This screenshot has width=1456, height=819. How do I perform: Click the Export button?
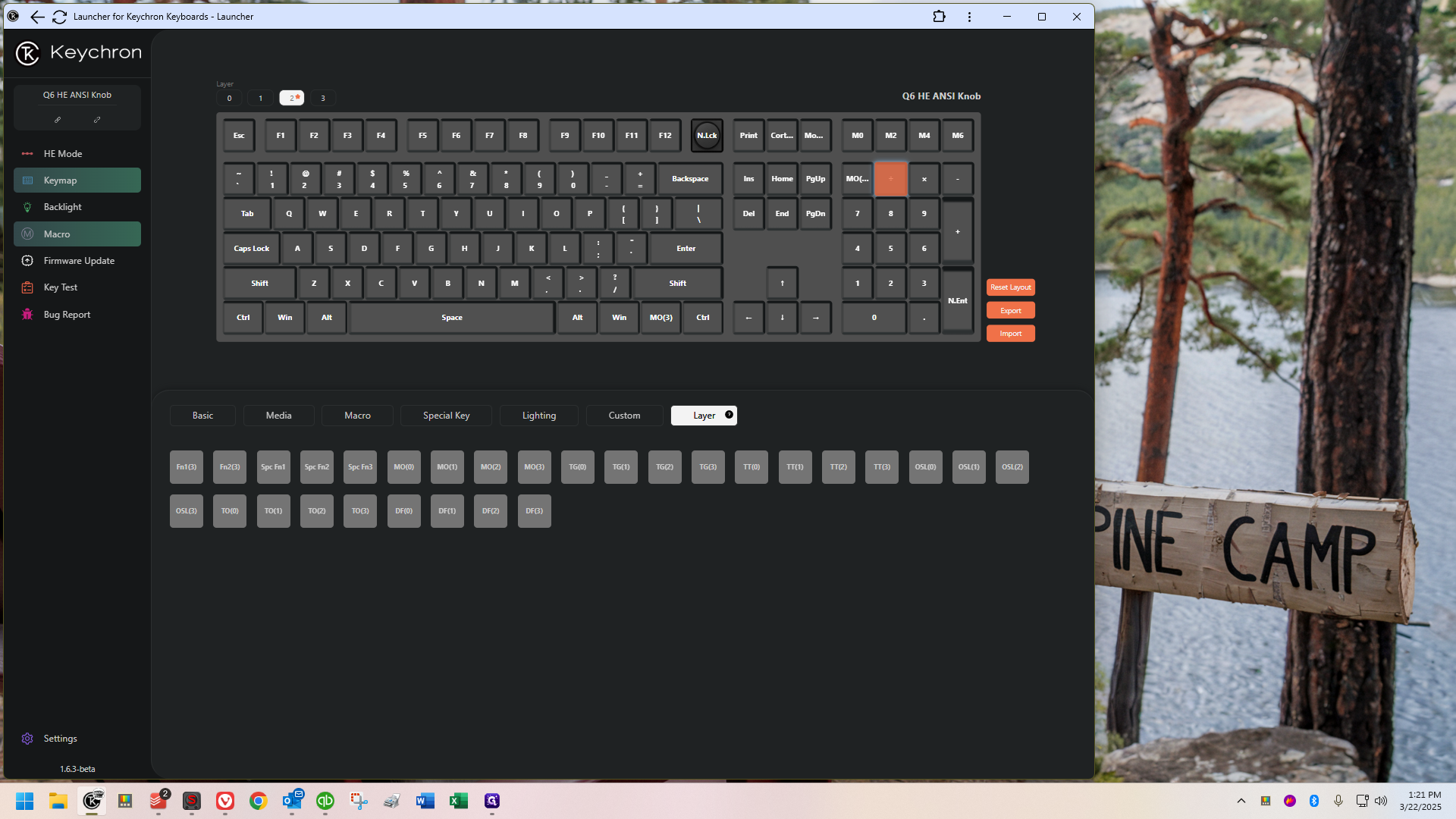pyautogui.click(x=1010, y=311)
